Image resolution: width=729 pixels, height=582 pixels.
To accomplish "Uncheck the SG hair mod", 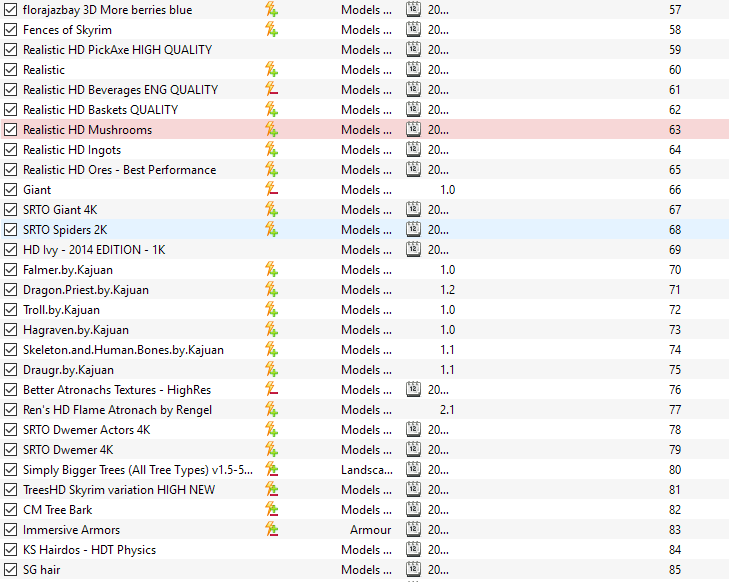I will pos(11,570).
